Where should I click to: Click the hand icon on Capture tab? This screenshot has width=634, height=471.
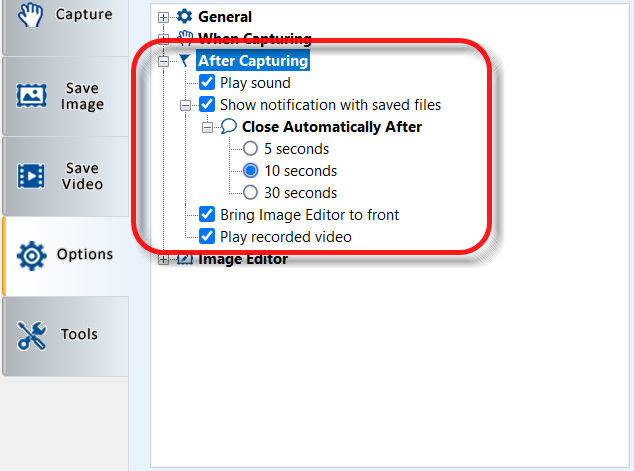coord(31,14)
